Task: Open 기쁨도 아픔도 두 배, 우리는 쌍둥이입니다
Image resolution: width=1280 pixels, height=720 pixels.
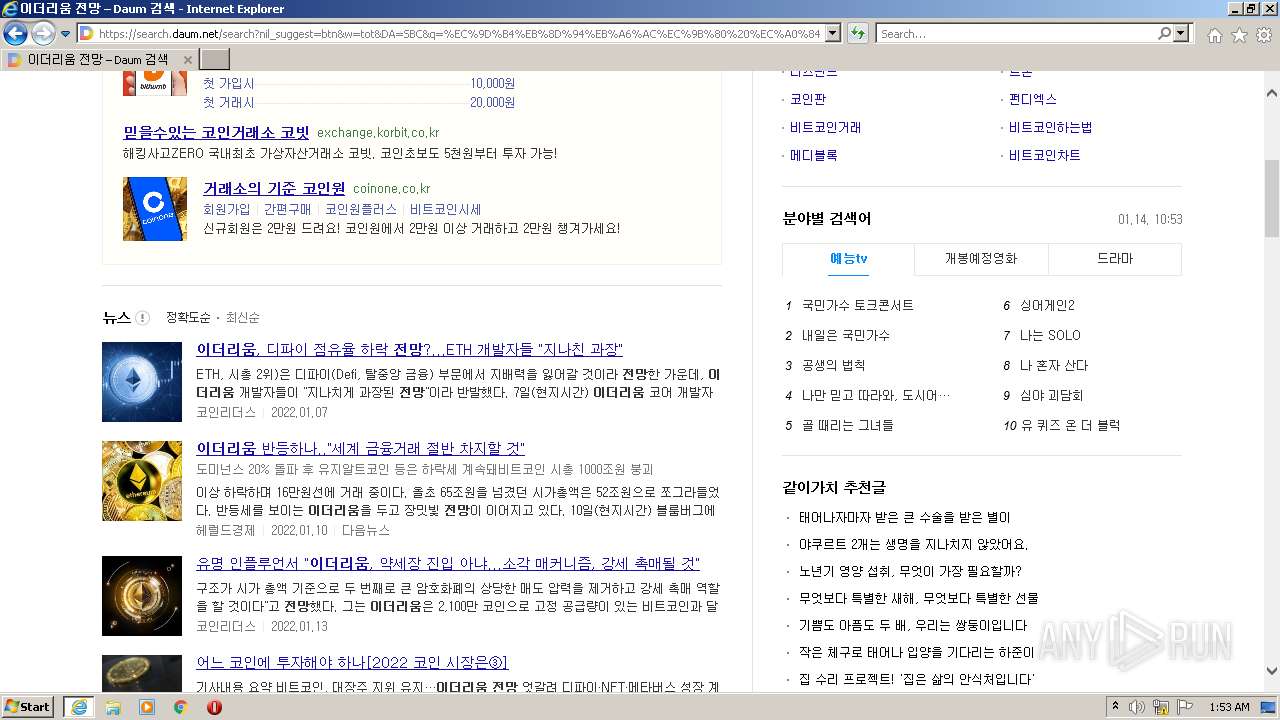Action: [x=913, y=625]
